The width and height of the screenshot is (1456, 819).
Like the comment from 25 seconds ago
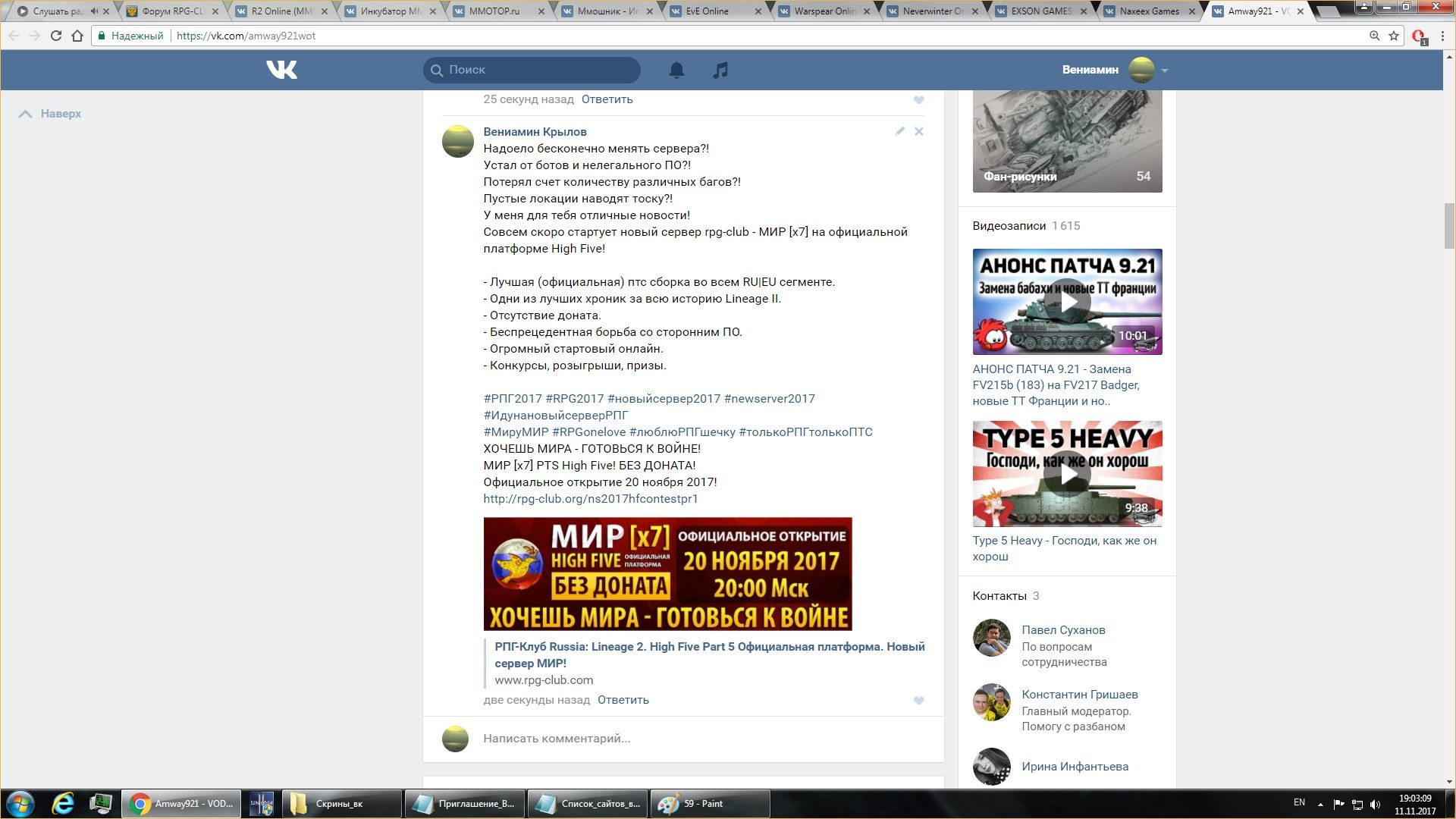coord(918,99)
